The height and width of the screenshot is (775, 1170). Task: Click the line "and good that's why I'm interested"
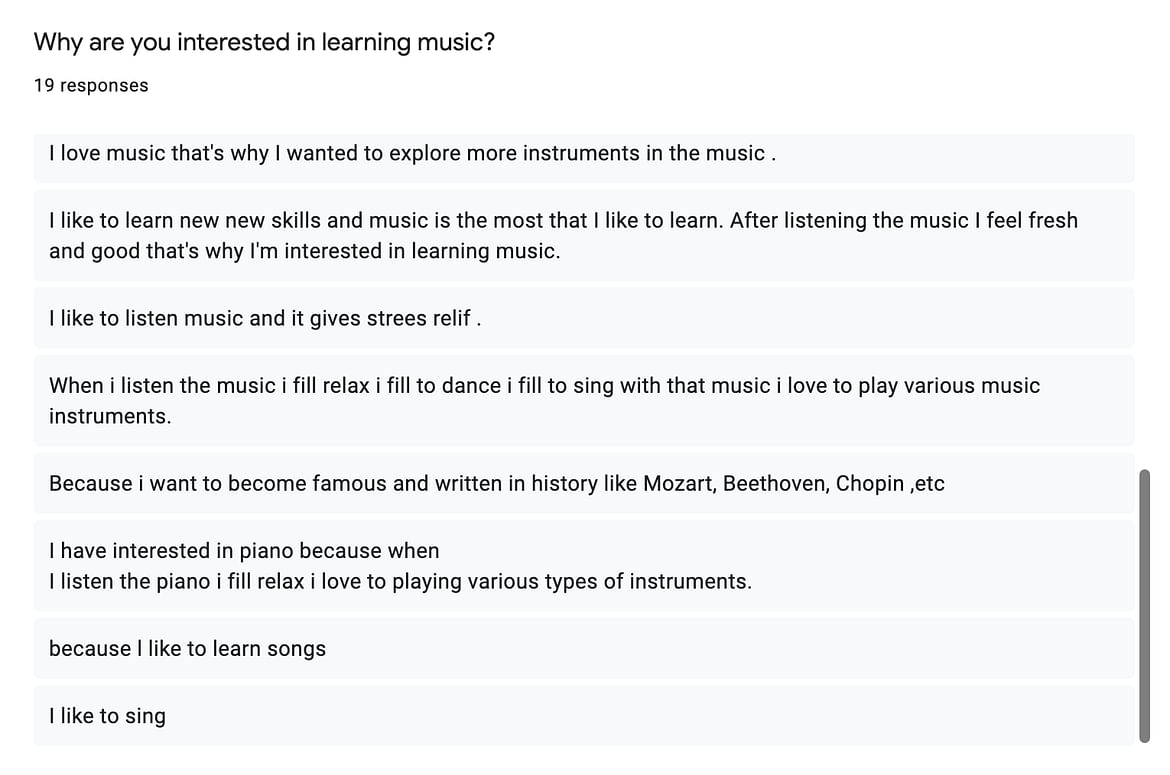tap(304, 251)
